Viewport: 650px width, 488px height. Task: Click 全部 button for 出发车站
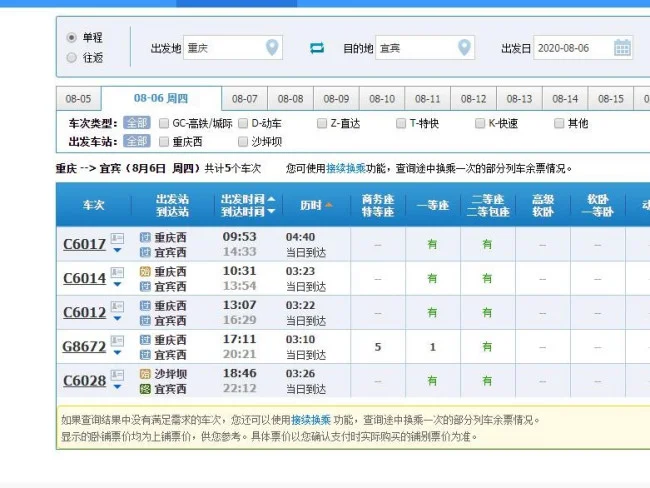point(137,141)
